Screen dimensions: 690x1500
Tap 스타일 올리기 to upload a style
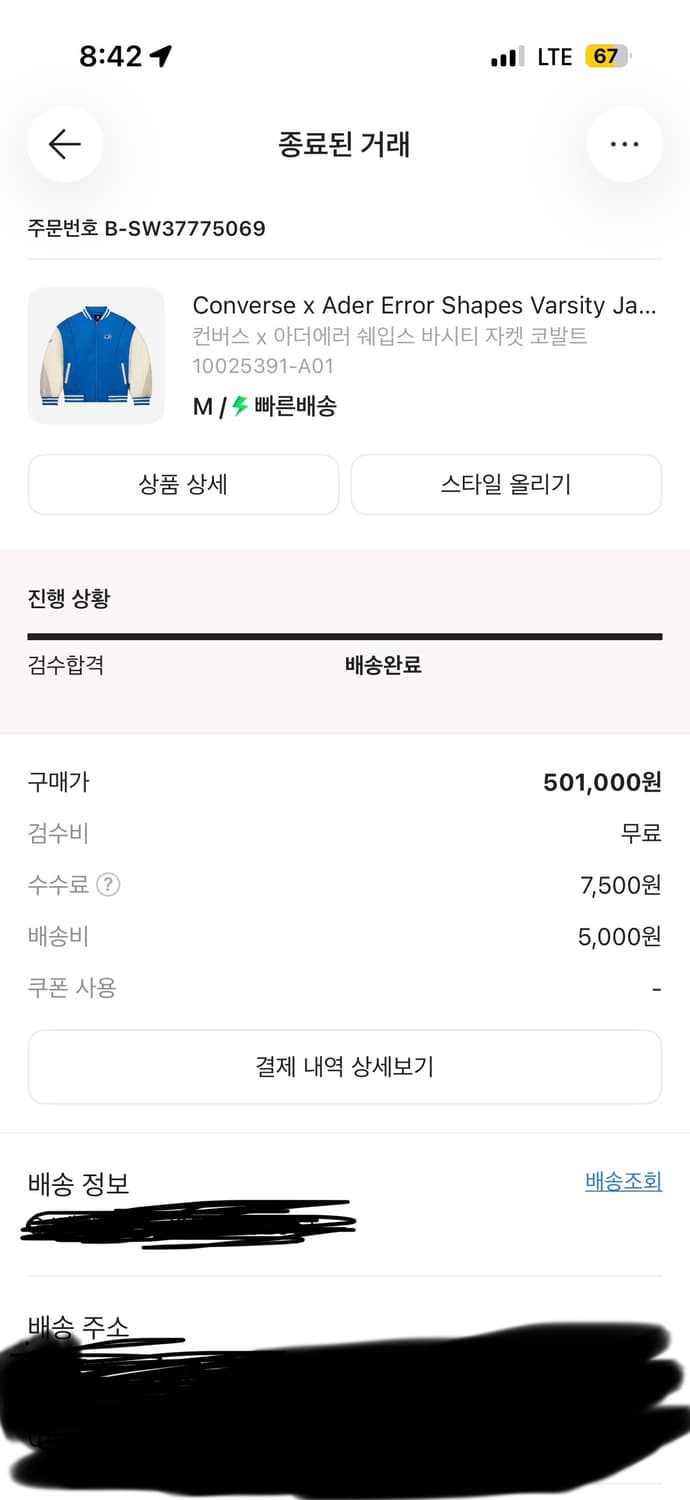(x=506, y=484)
